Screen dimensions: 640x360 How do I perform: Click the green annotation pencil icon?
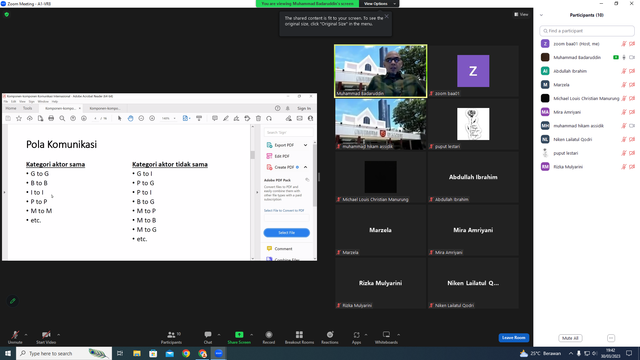(x=13, y=301)
